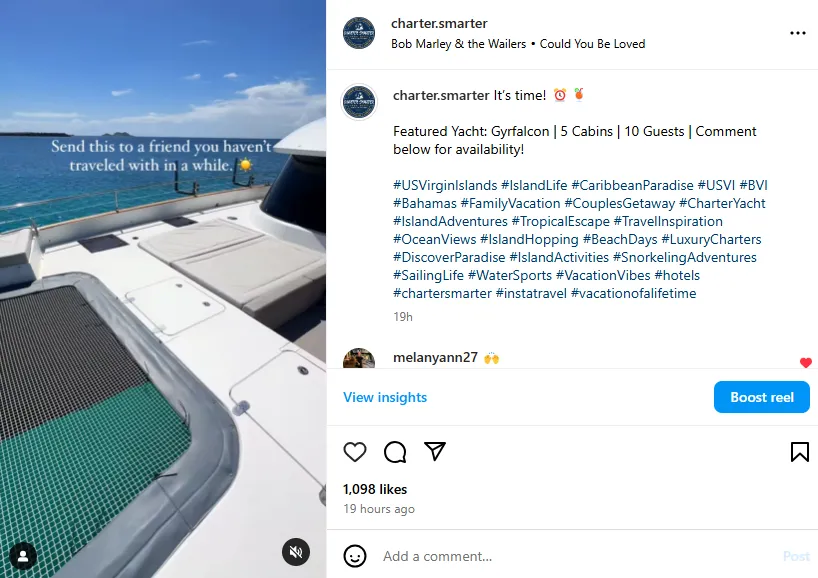Open the three-dot more options menu
Viewport: 818px width, 578px height.
(798, 33)
